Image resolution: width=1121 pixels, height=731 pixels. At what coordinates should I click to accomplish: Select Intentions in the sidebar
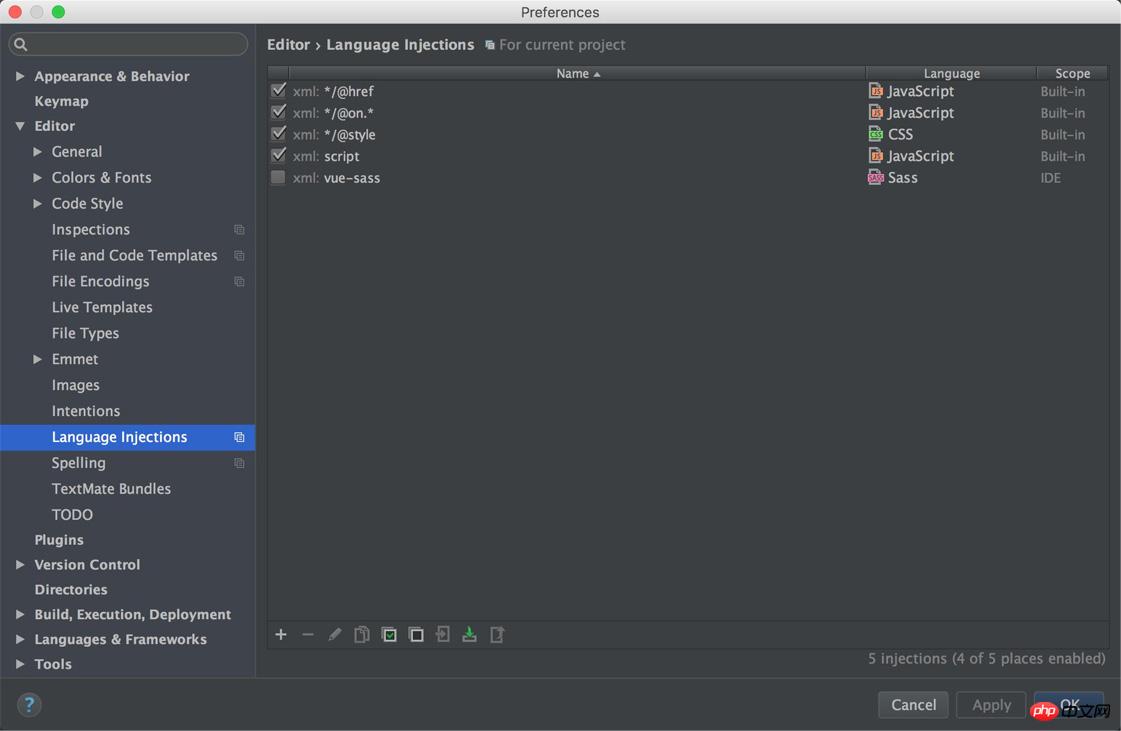point(86,411)
